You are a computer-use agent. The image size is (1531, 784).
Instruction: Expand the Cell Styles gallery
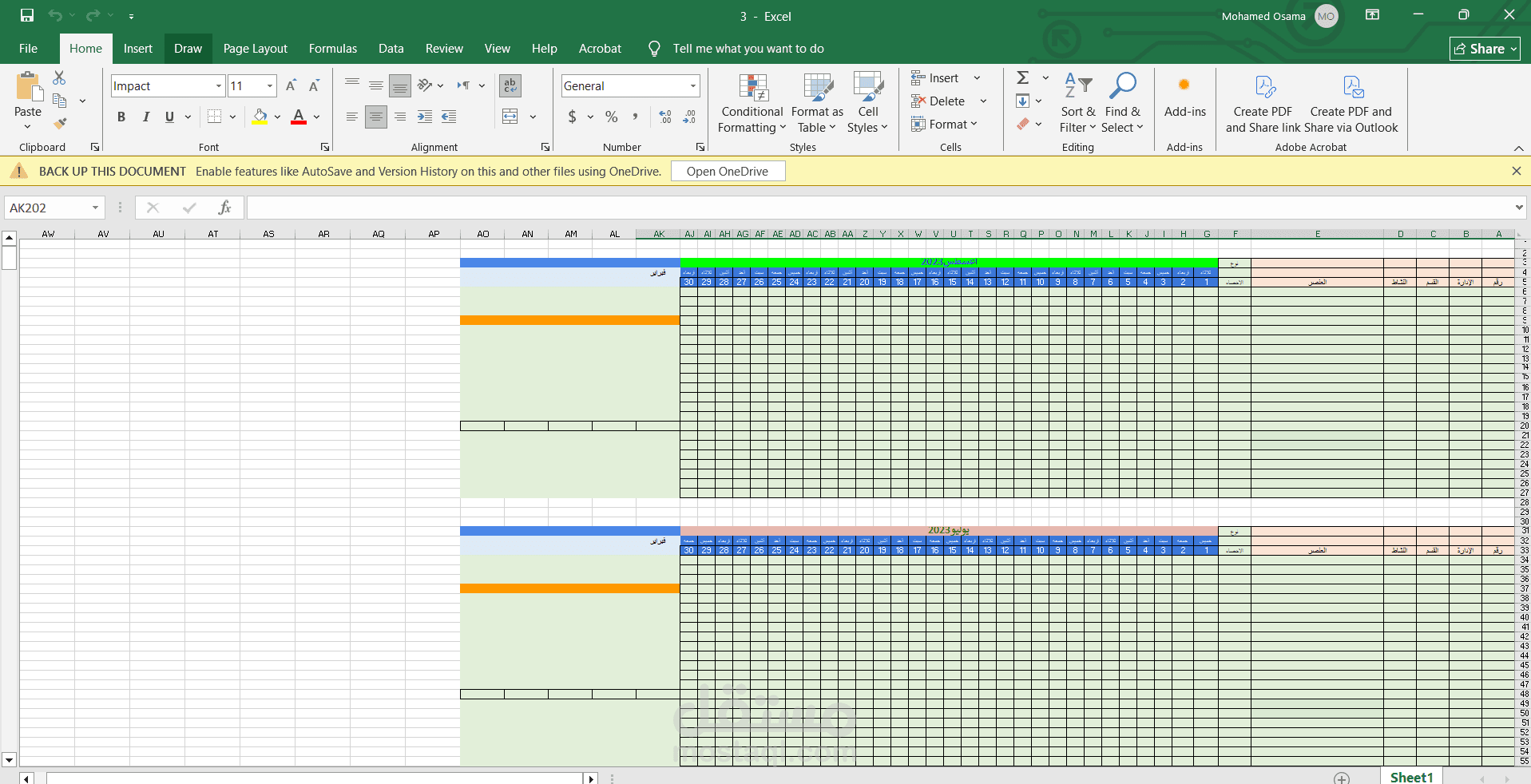[867, 103]
